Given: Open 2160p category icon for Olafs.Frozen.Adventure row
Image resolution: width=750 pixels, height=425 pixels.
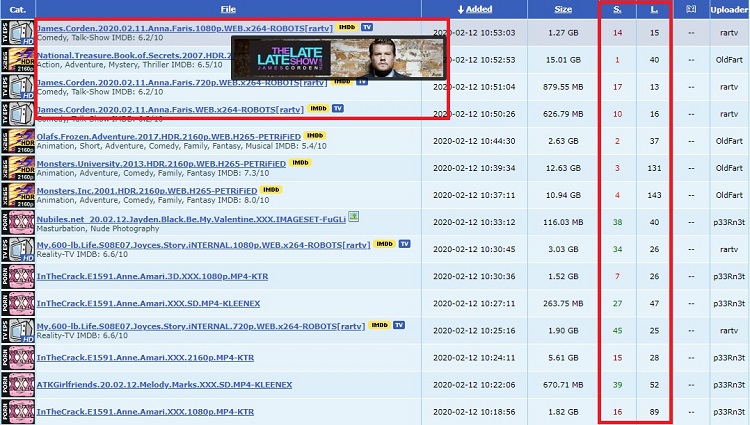Looking at the screenshot, I should (18, 141).
